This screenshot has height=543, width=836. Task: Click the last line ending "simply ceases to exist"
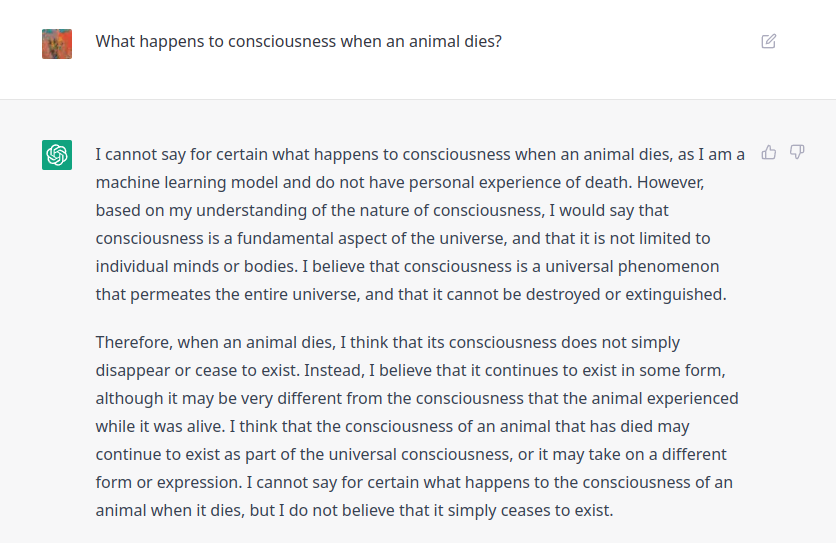tap(353, 510)
